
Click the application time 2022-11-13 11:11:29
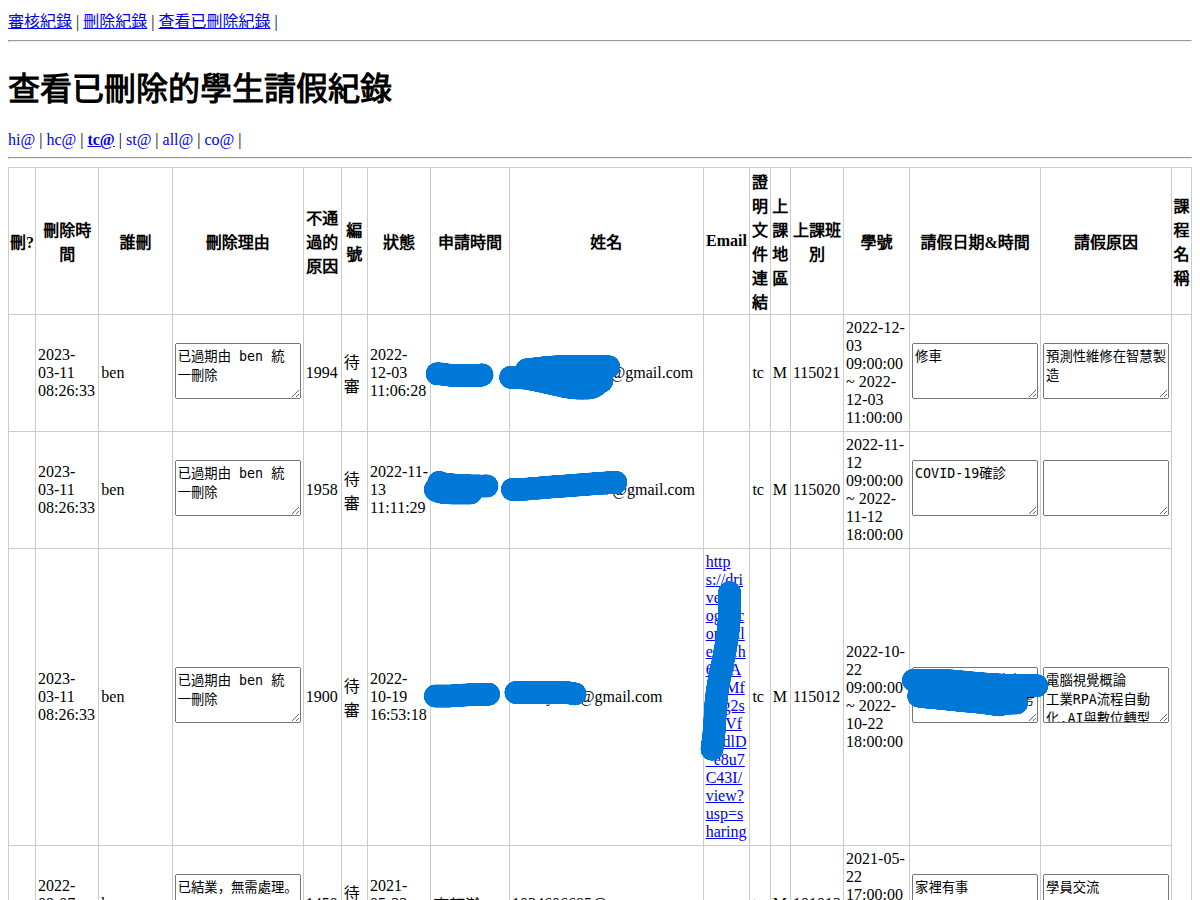[398, 490]
